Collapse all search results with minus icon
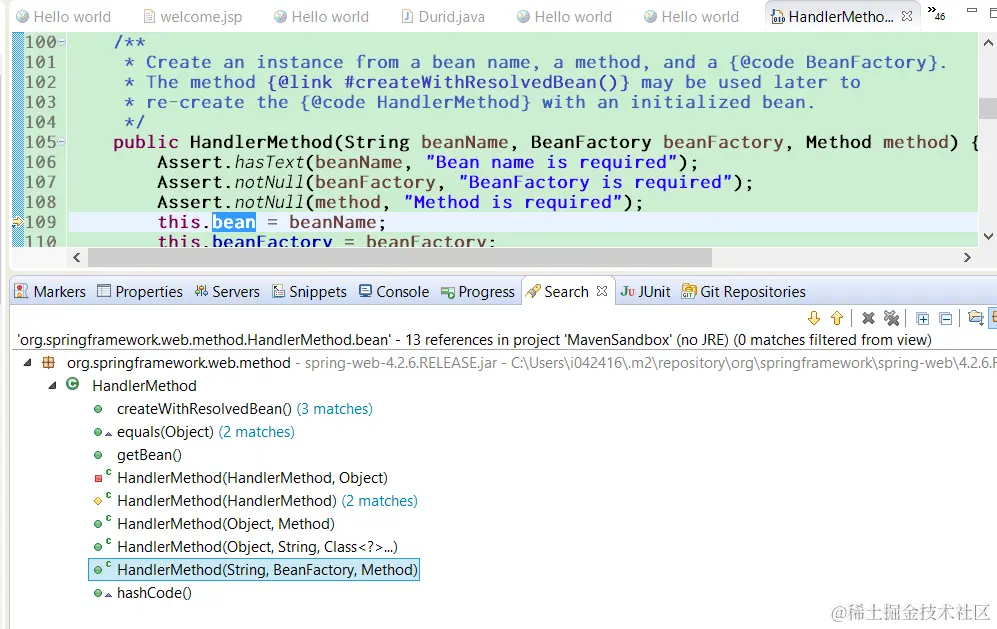The width and height of the screenshot is (997, 629). click(x=945, y=319)
